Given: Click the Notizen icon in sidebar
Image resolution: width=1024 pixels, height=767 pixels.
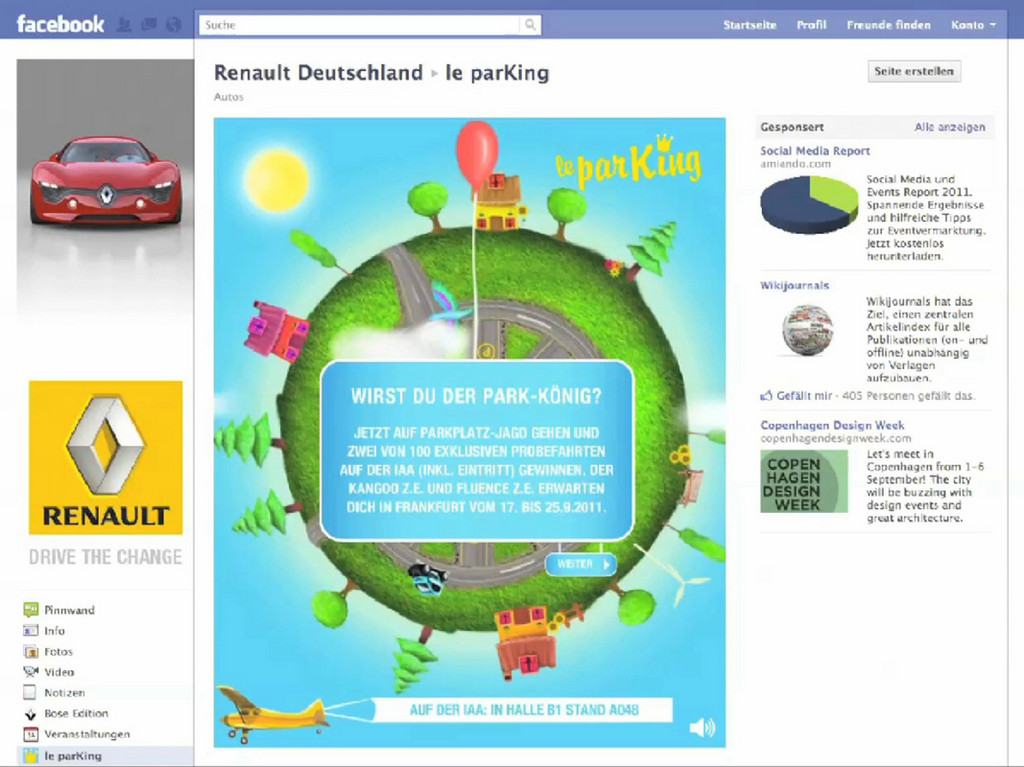Looking at the screenshot, I should [30, 693].
